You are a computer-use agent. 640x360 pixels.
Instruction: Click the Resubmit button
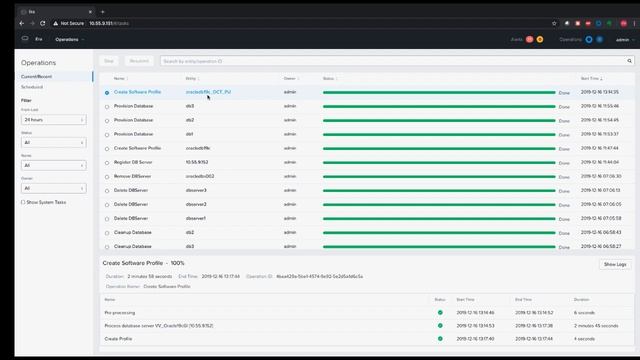coord(139,61)
